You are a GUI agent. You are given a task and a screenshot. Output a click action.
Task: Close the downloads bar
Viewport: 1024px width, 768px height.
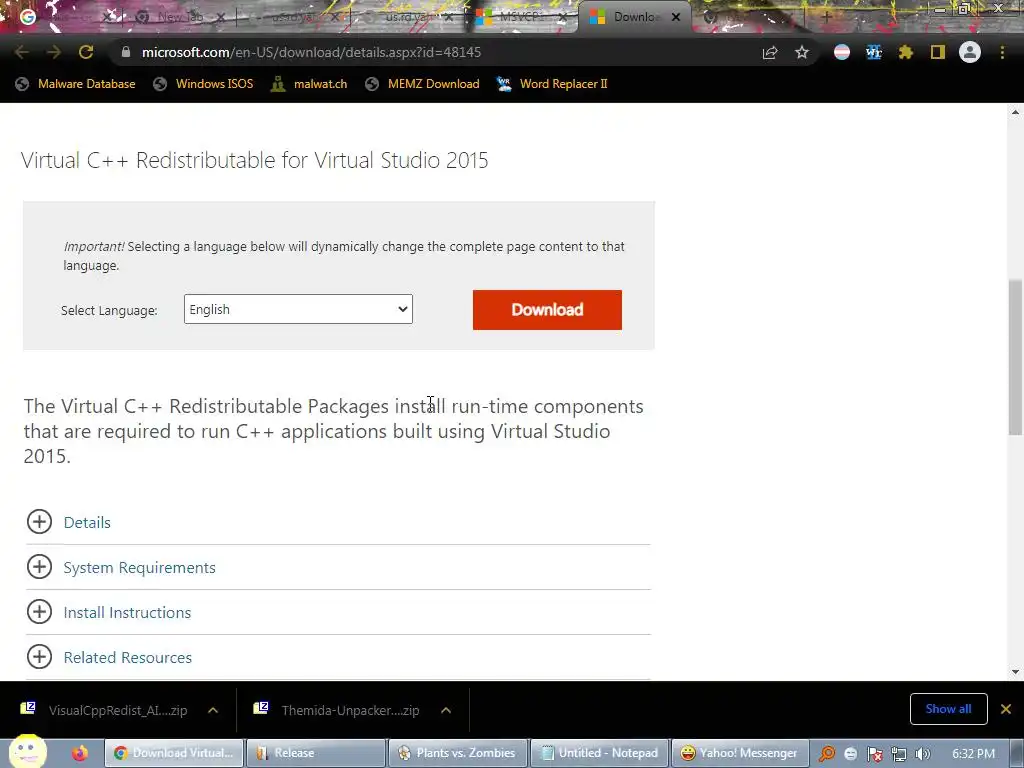1006,709
